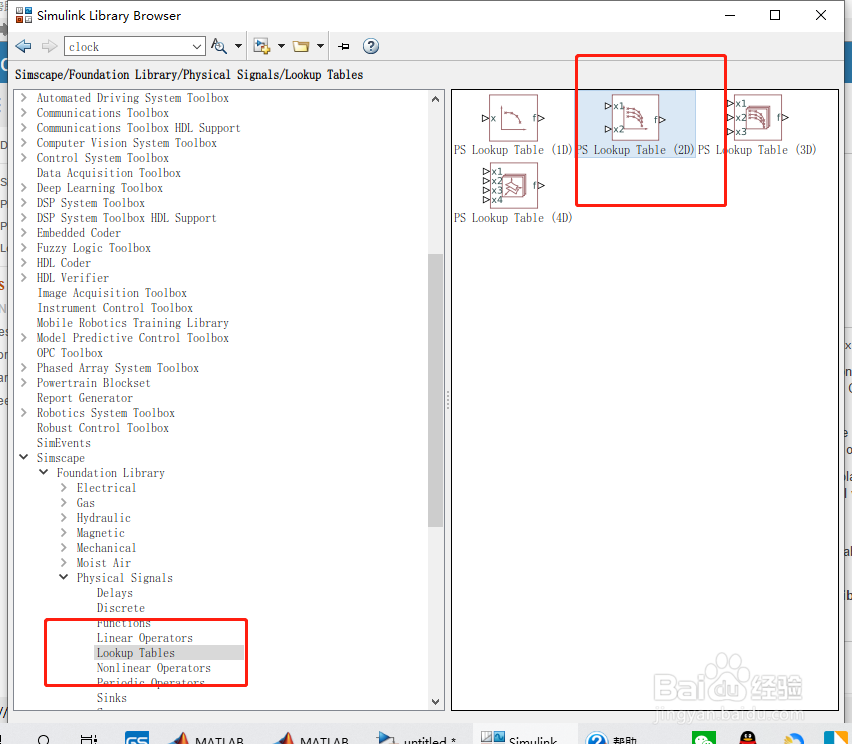Select SimEvents in tree
This screenshot has height=744, width=852.
(x=64, y=443)
